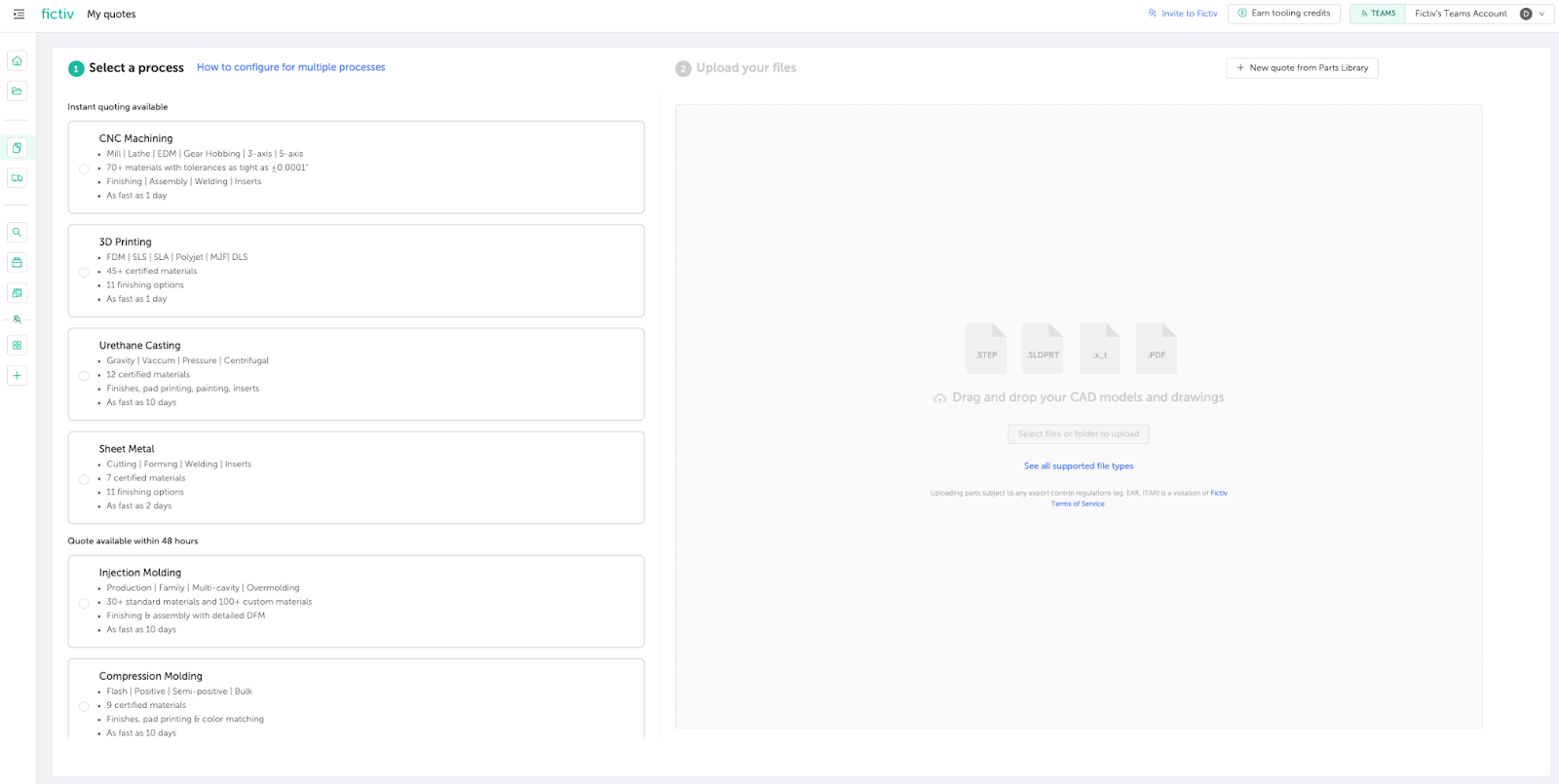Open the delivery truck orders icon
The image size is (1559, 784).
tap(17, 178)
